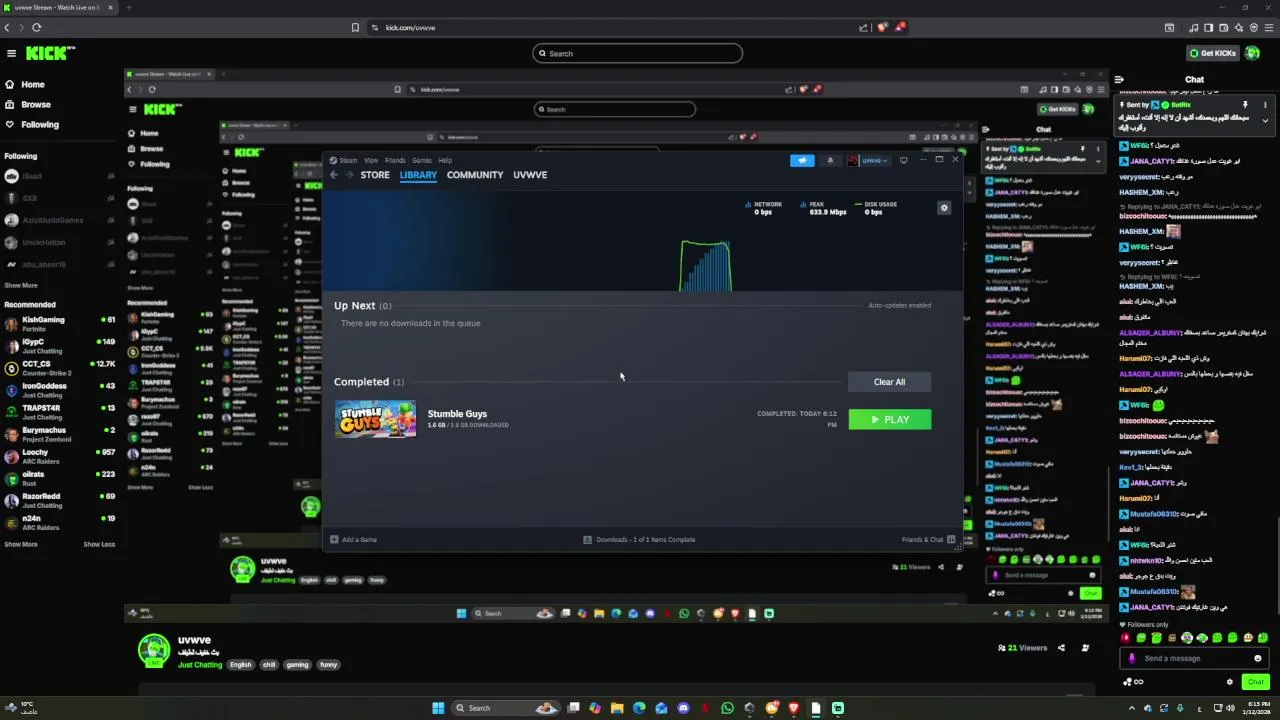The height and width of the screenshot is (720, 1280).
Task: Open the UVWVE profile tab in Steam
Action: point(530,175)
